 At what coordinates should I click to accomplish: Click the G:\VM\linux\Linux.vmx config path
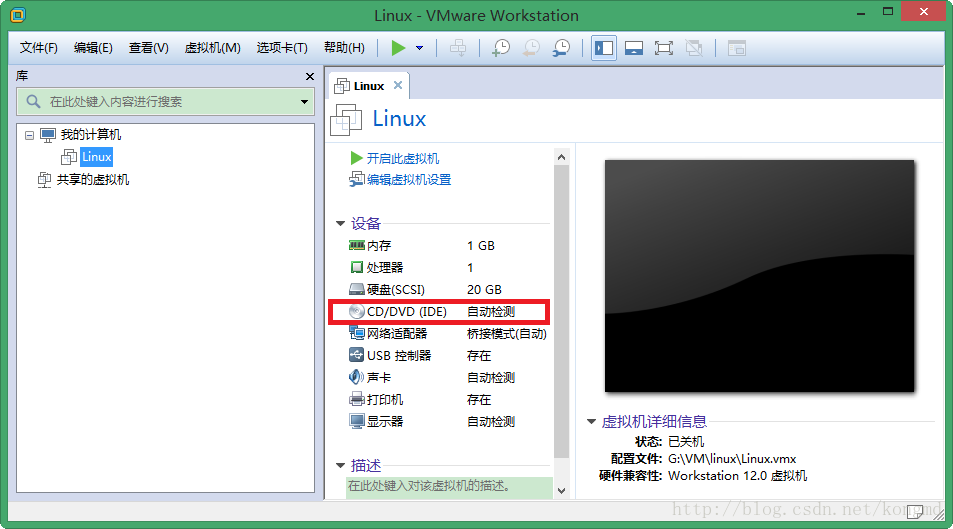pyautogui.click(x=732, y=459)
